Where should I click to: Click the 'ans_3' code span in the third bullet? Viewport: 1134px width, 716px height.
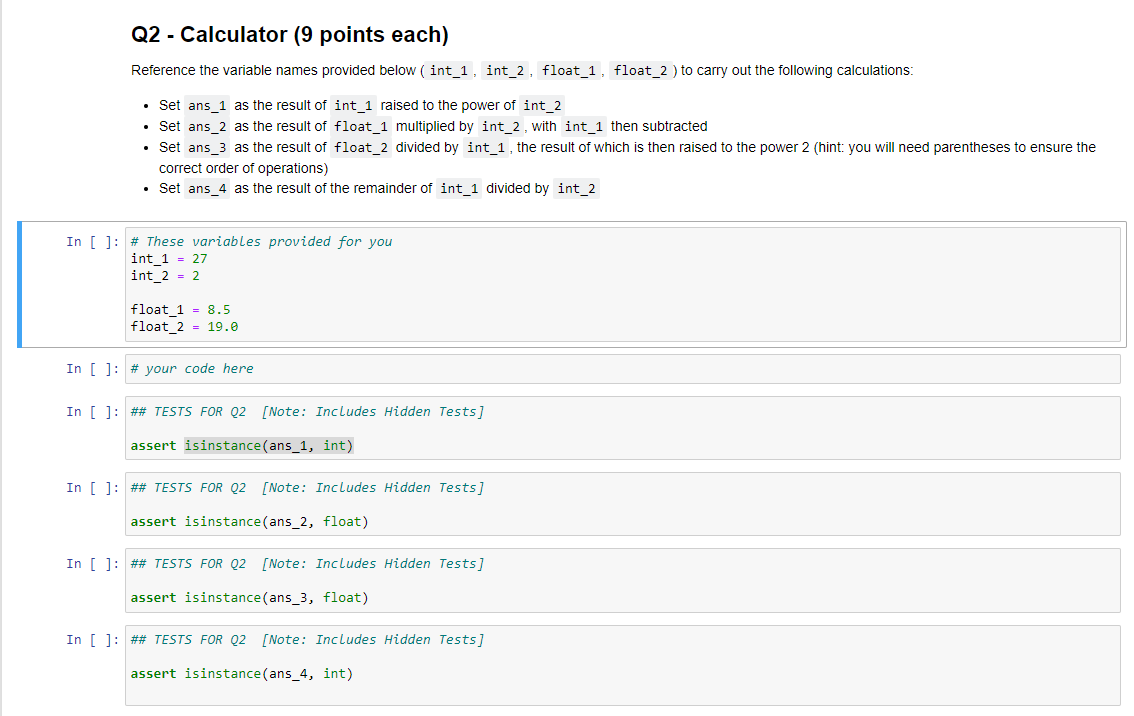pyautogui.click(x=206, y=147)
